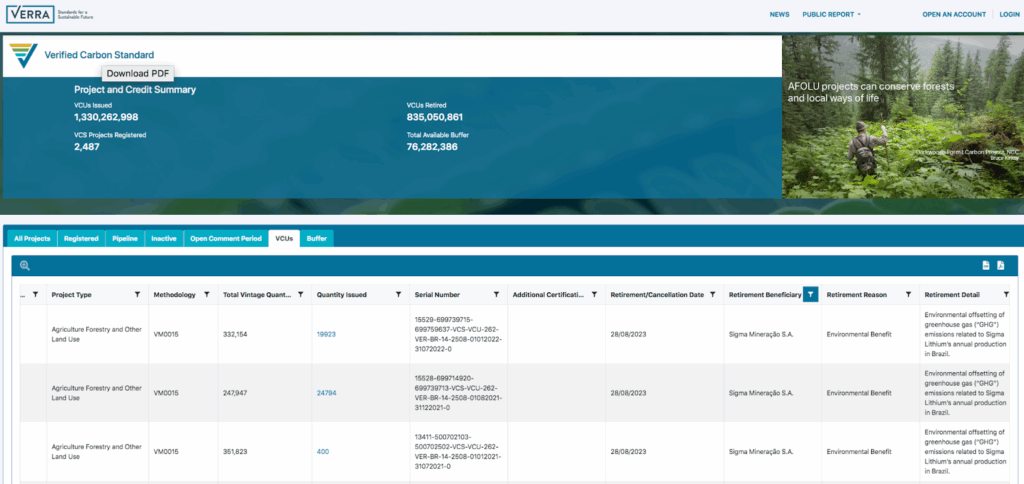Switch to the Inactive tab
The height and width of the screenshot is (484, 1024).
tap(164, 238)
